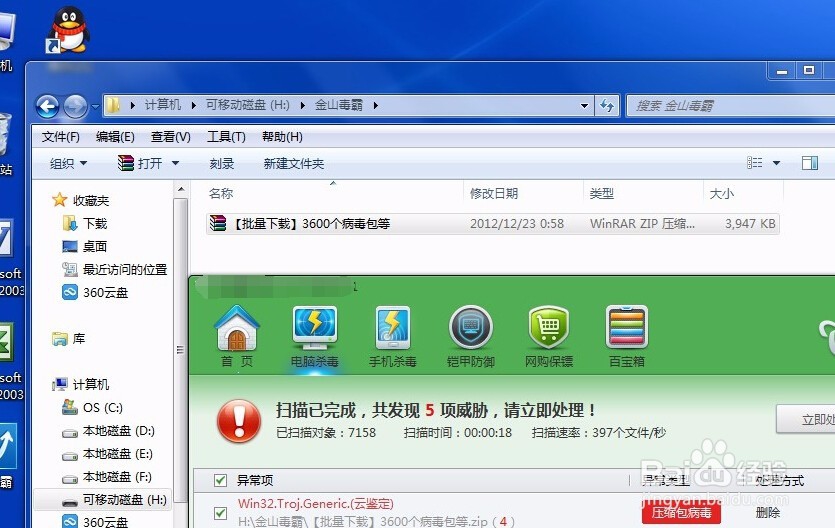Select the WinRAR zip file icon

tap(218, 224)
